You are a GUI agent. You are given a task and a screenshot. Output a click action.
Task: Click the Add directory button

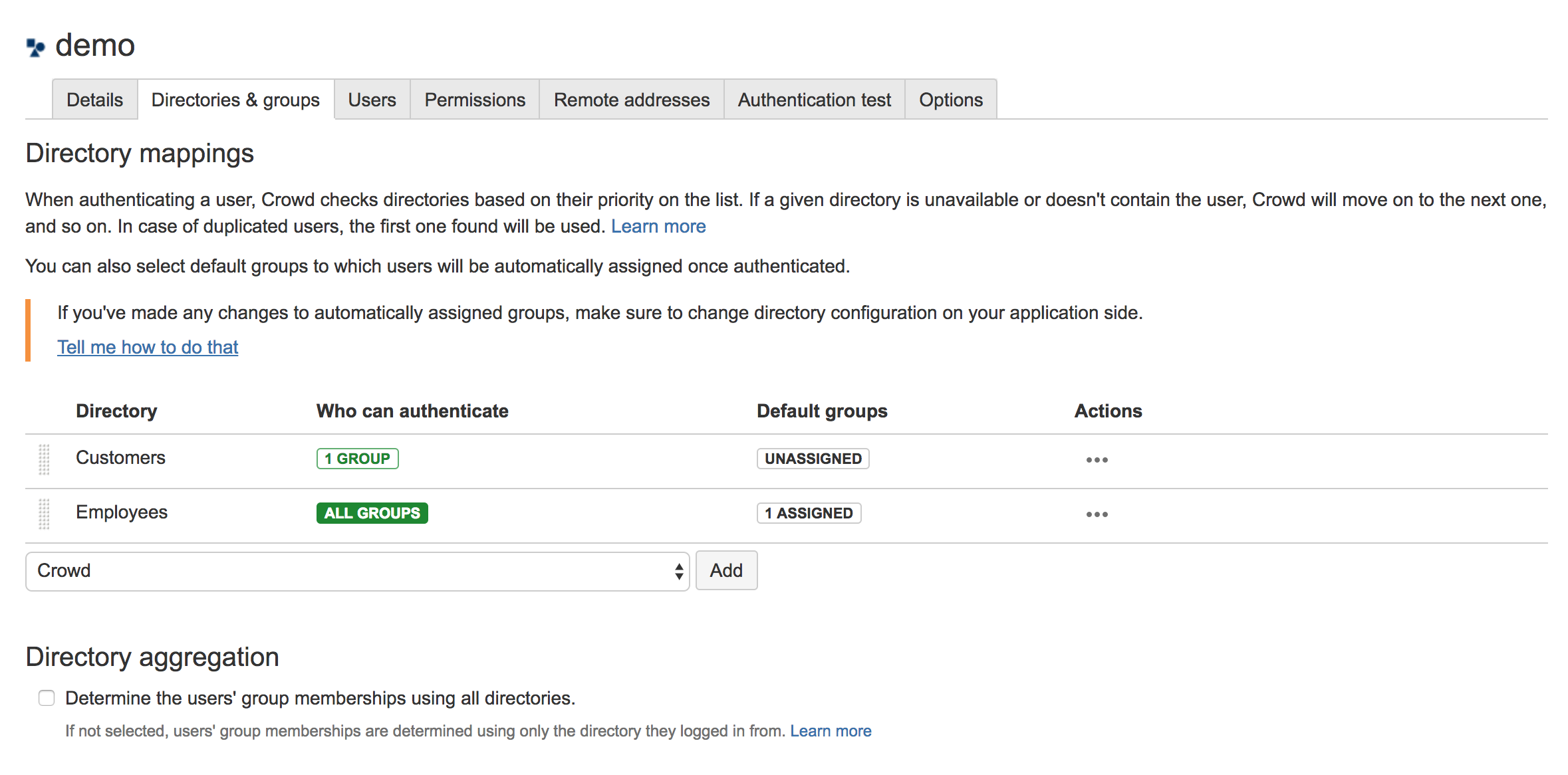726,570
